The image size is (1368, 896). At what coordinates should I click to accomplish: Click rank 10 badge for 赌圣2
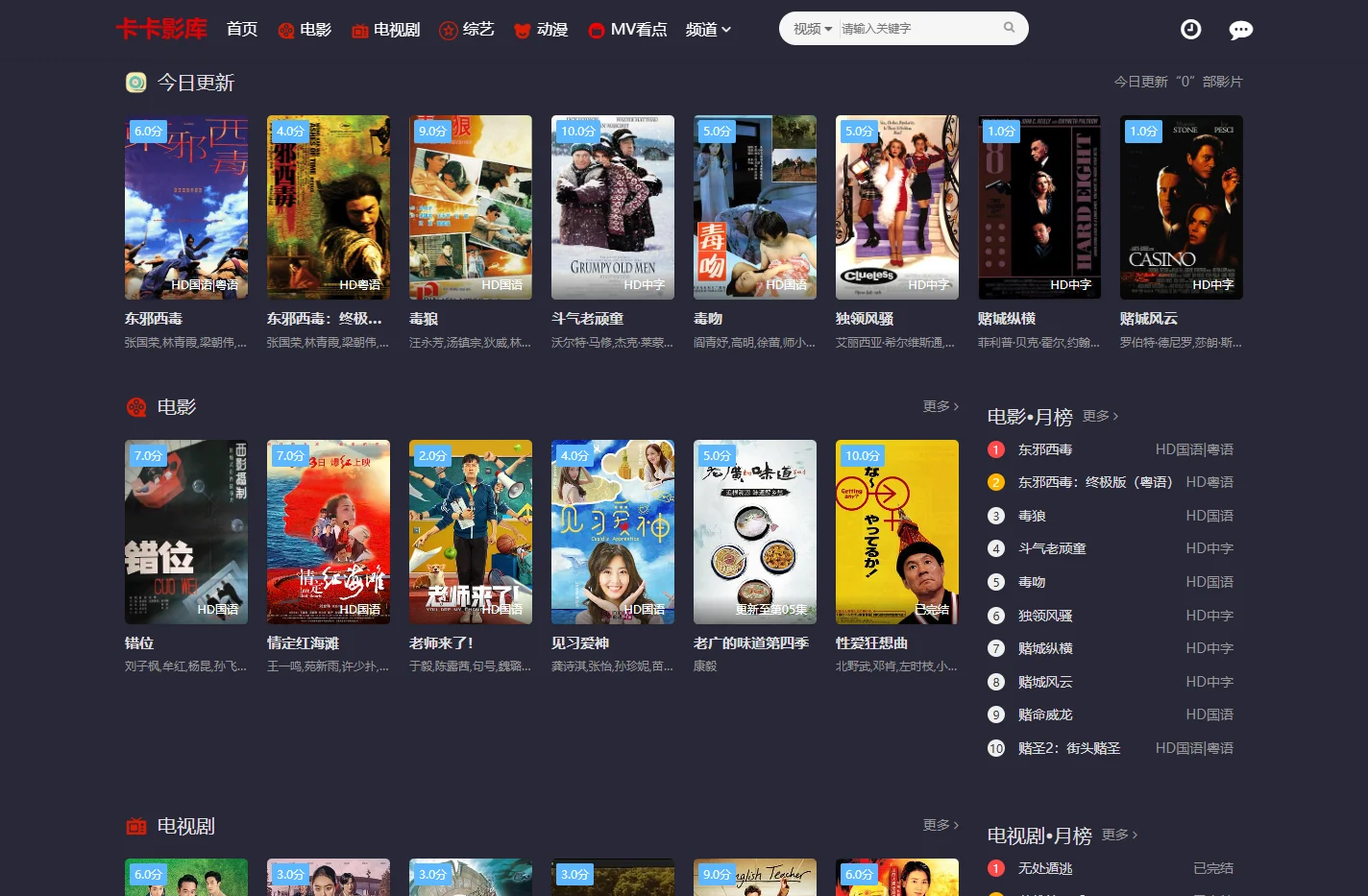tap(996, 748)
